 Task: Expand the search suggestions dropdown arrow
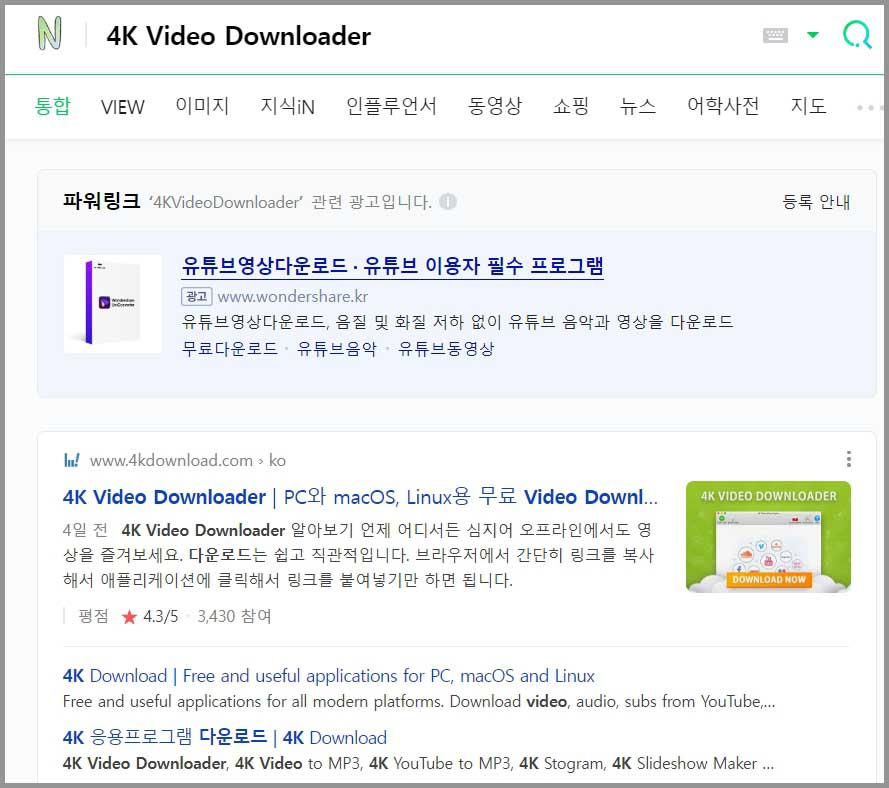(812, 35)
